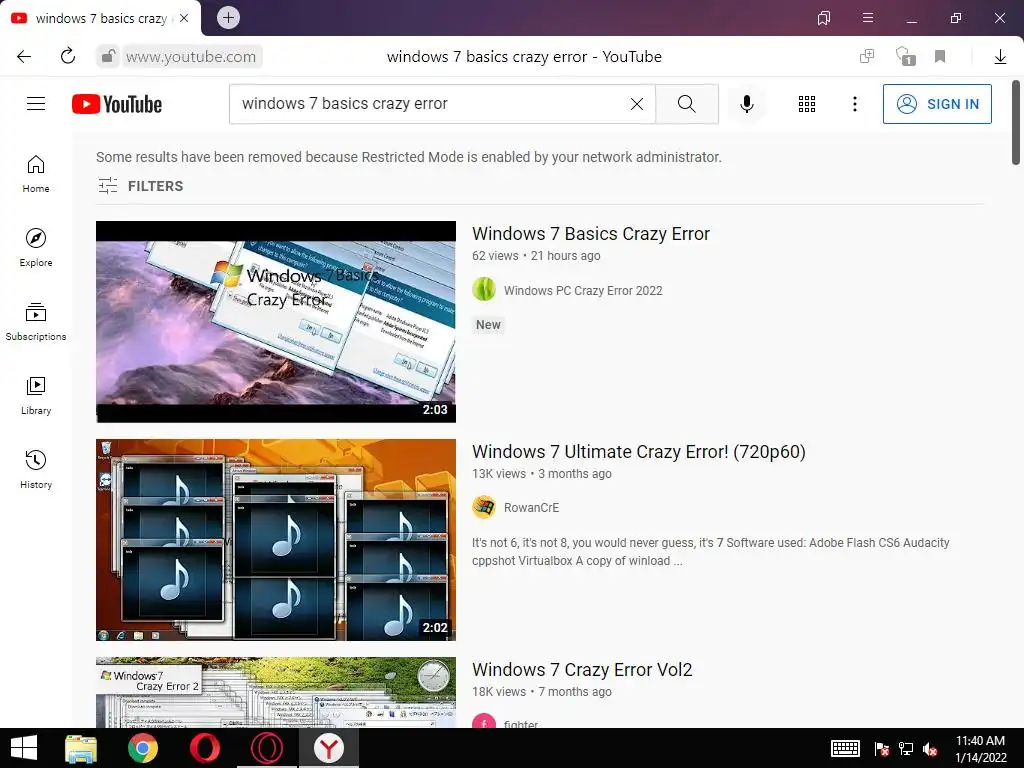Bookmark this page with bookmark icon

coord(940,57)
